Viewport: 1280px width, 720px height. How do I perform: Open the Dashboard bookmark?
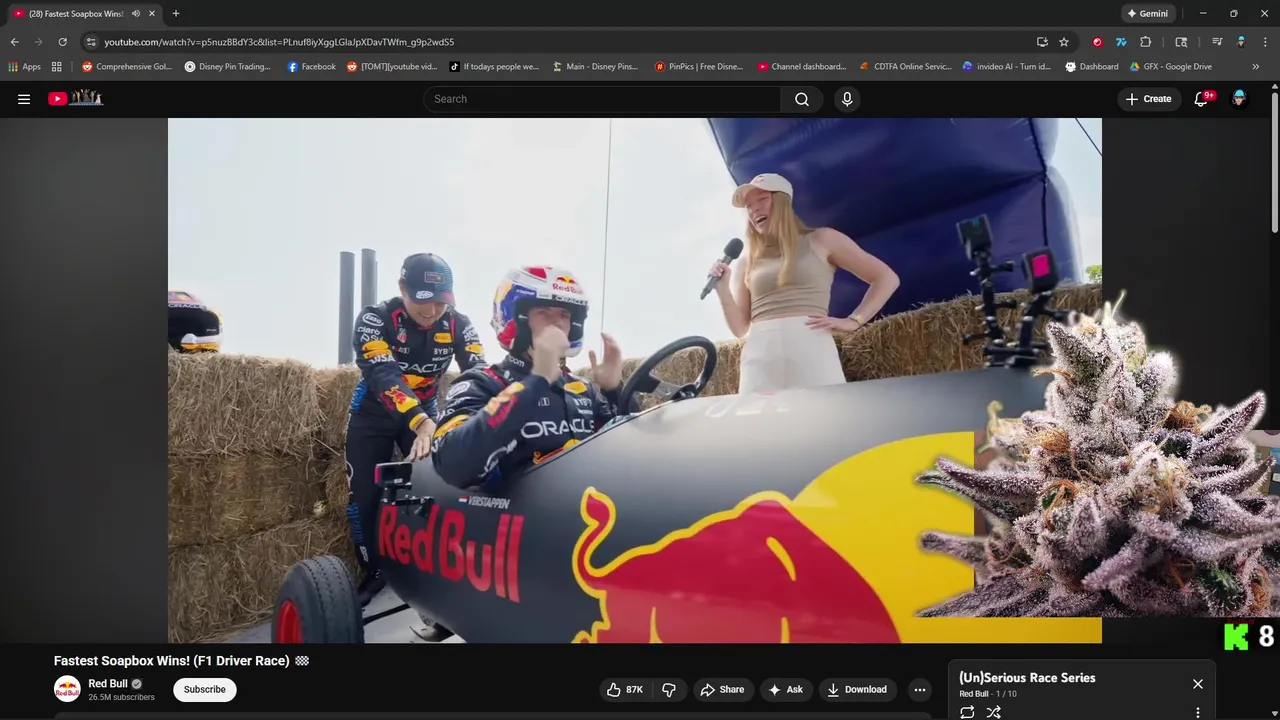click(x=1092, y=67)
